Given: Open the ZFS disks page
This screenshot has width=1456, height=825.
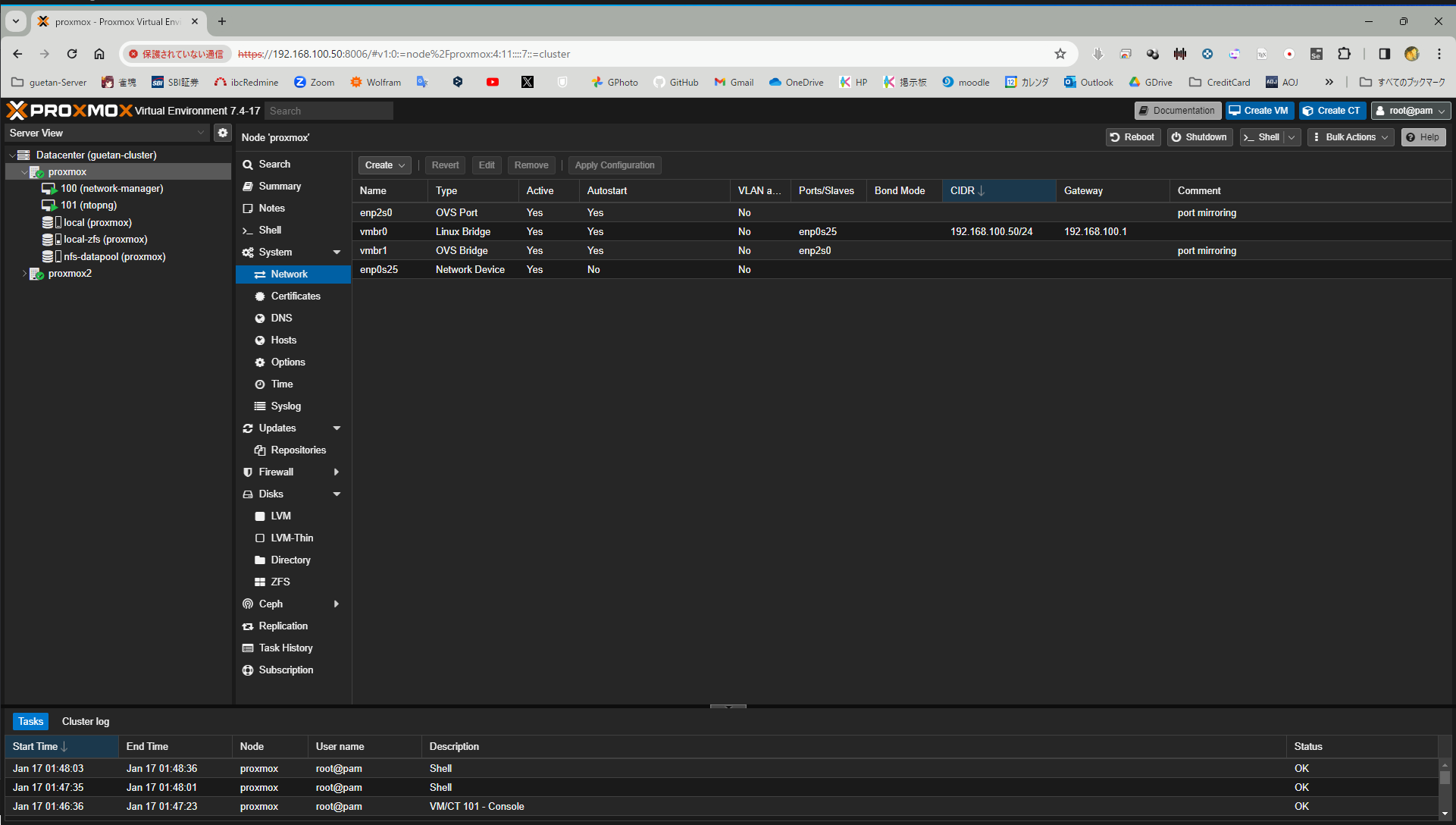Looking at the screenshot, I should click(280, 582).
